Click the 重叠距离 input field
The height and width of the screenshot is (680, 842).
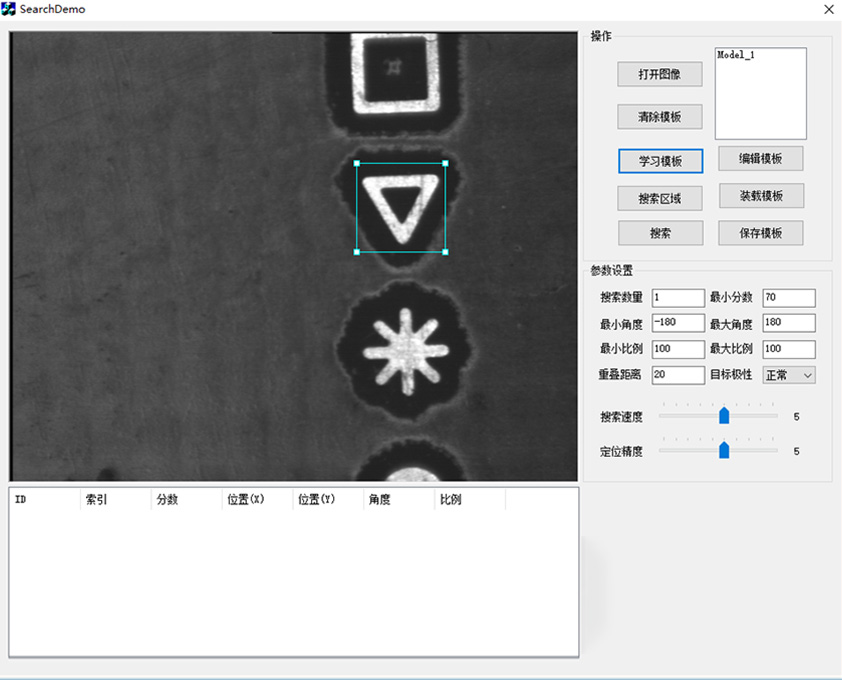678,375
